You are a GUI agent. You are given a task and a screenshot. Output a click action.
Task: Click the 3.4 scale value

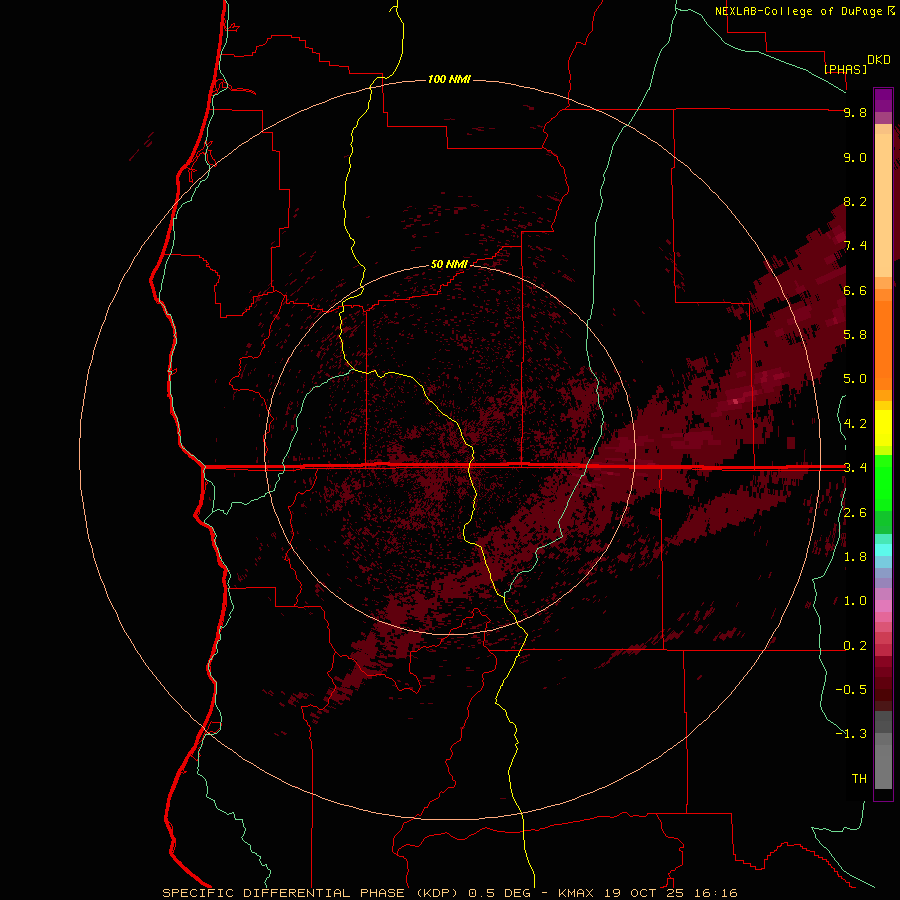(x=855, y=468)
